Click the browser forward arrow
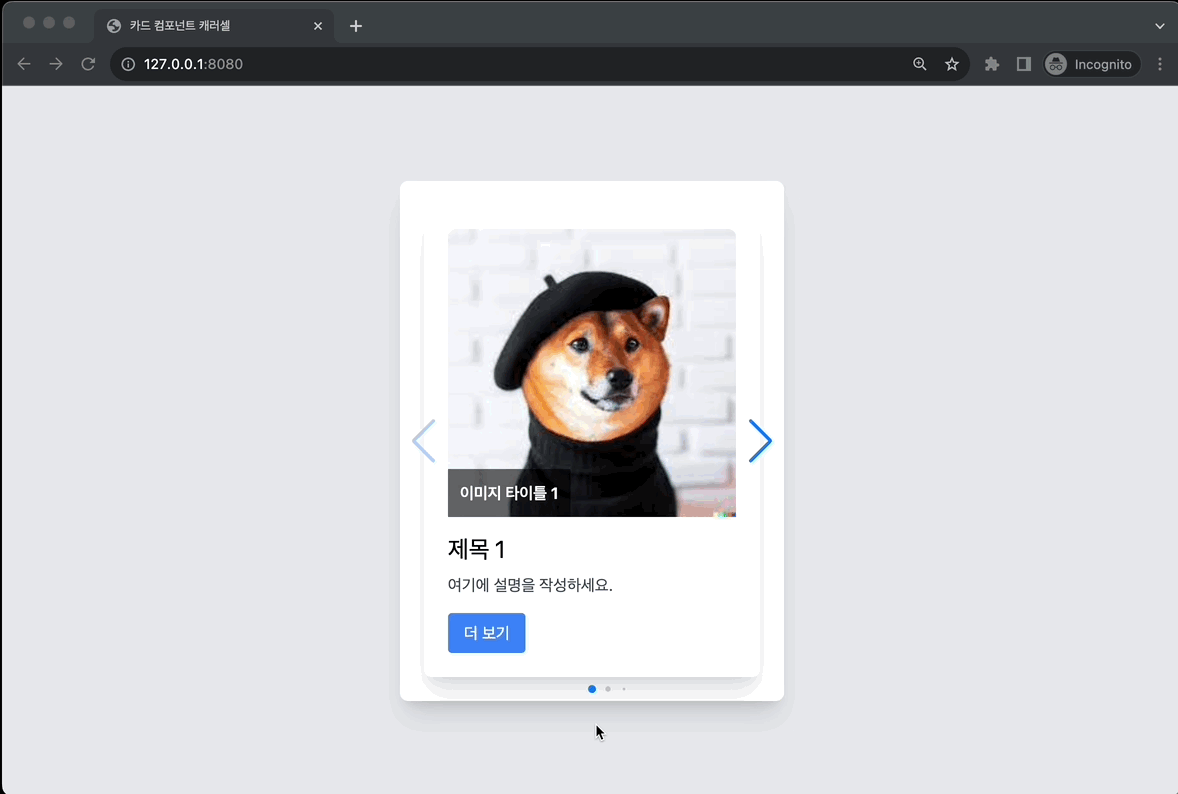This screenshot has height=794, width=1178. click(x=56, y=64)
